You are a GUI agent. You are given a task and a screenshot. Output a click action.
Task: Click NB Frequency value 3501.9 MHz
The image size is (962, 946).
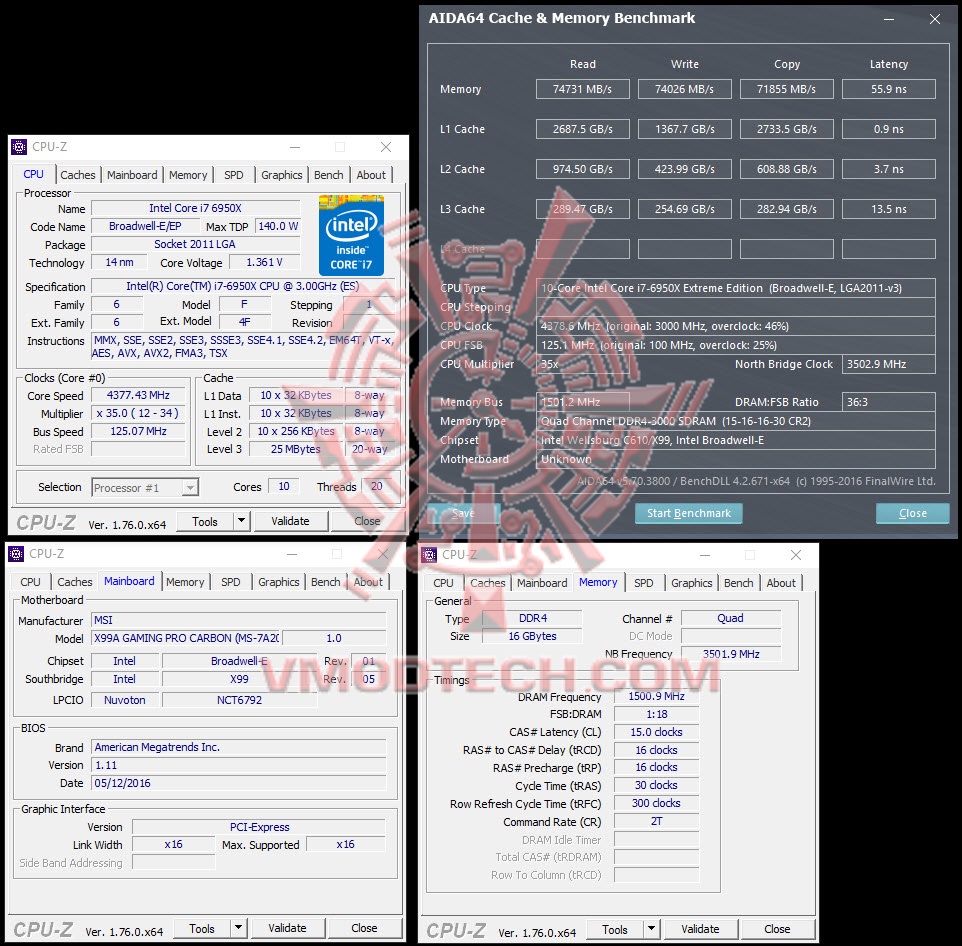731,655
